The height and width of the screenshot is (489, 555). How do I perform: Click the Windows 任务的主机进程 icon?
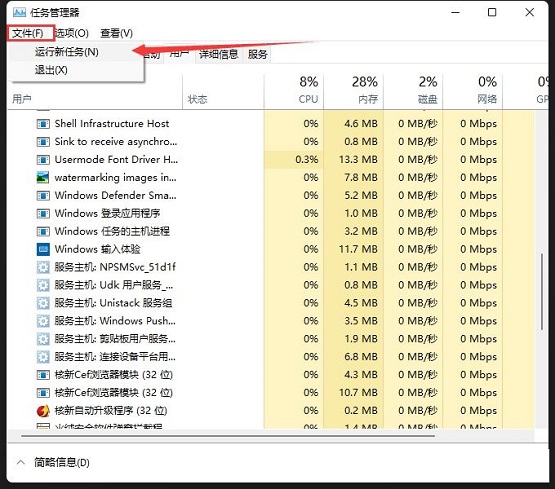(x=43, y=232)
